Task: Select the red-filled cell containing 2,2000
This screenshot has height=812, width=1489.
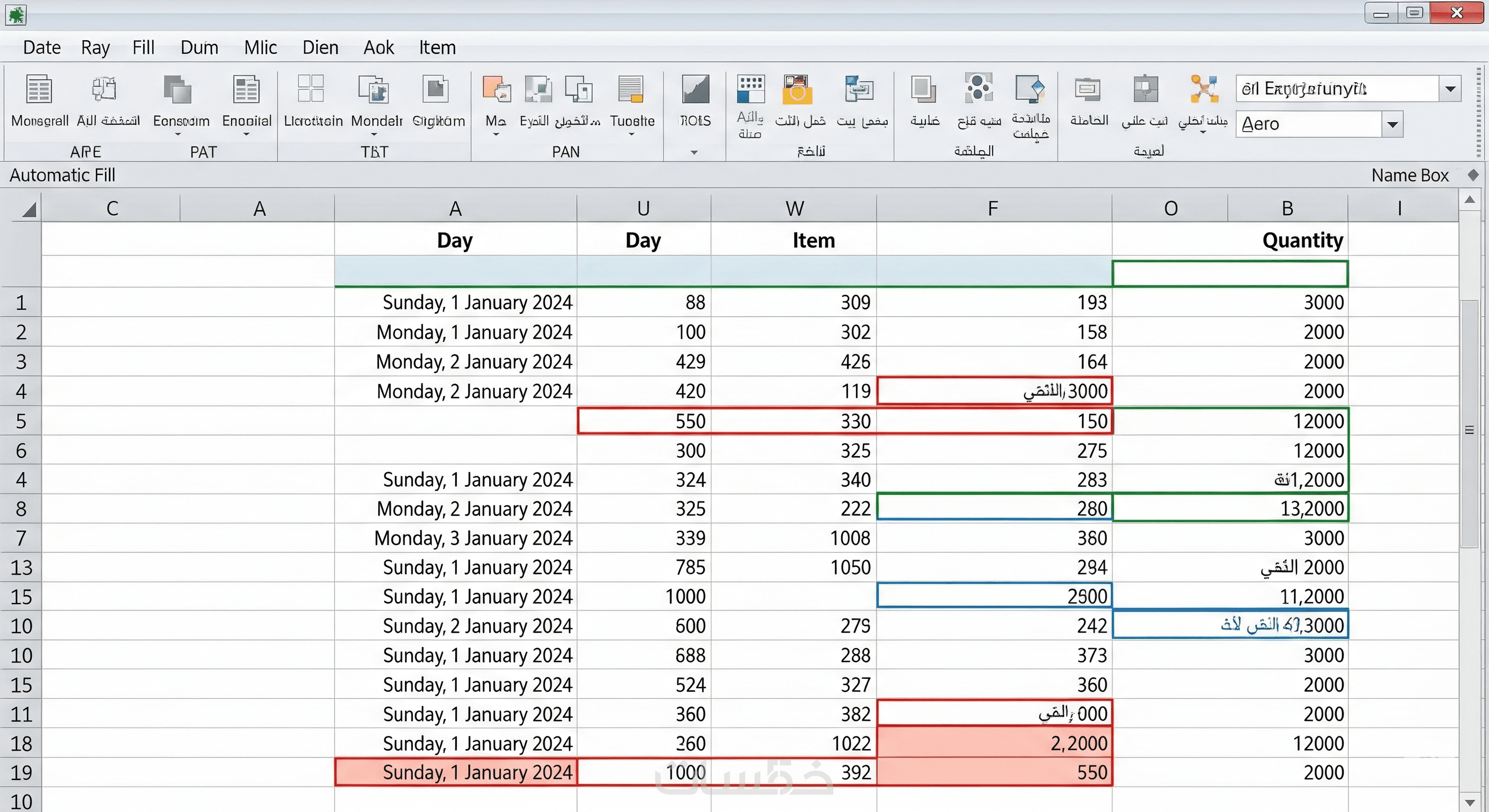Action: (994, 743)
